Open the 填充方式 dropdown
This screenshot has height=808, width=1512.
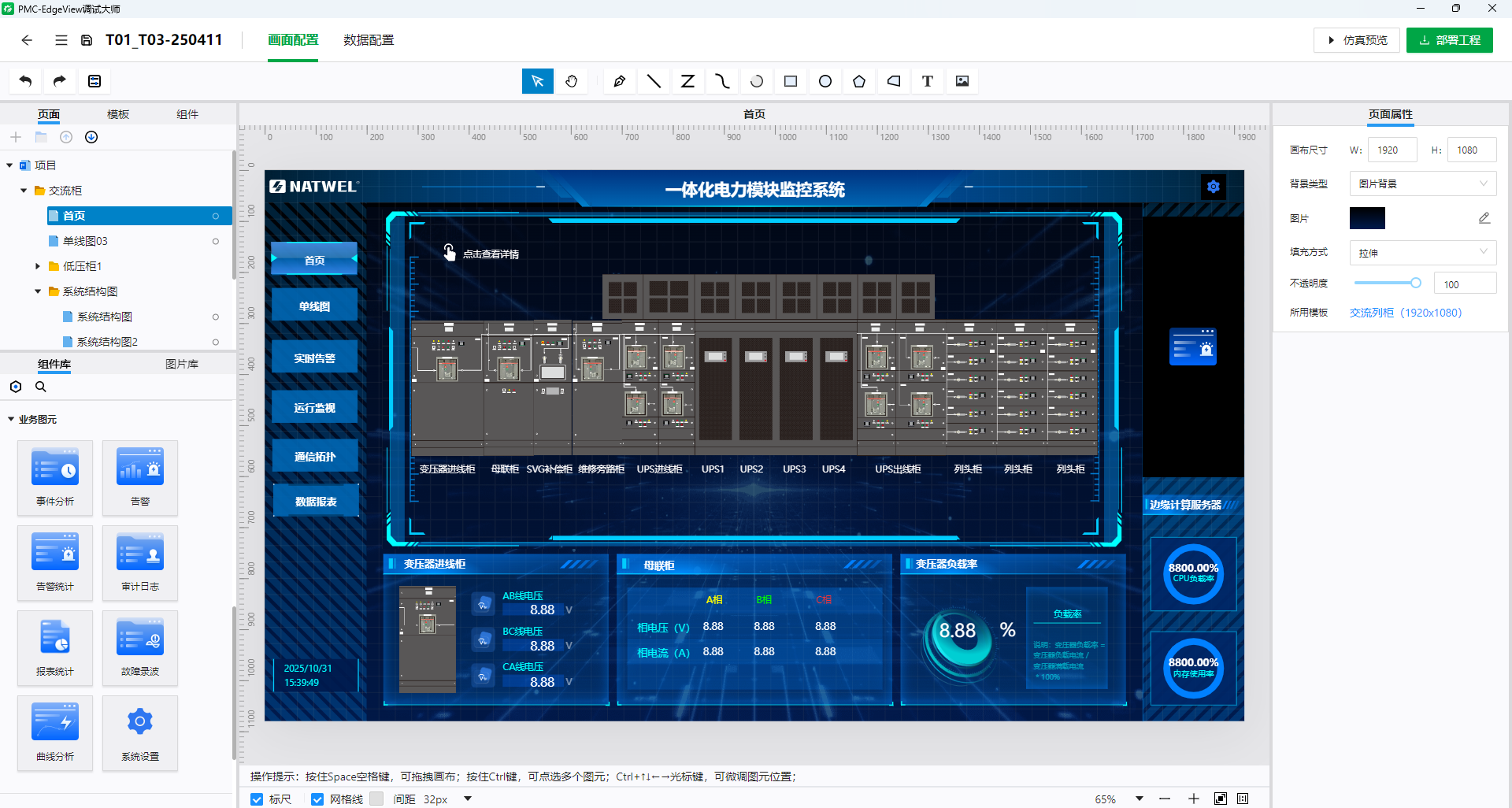1422,253
